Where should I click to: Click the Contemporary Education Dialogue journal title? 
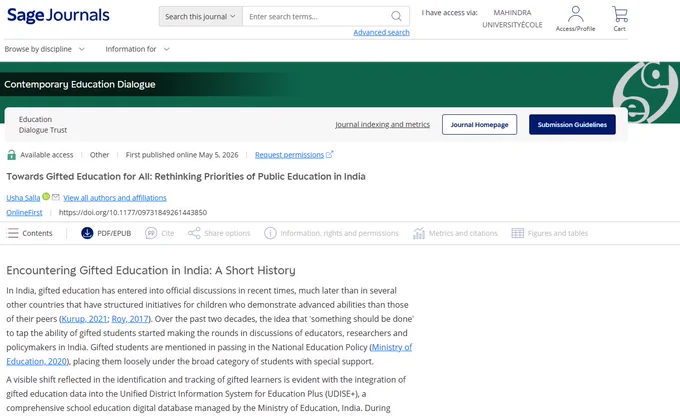(x=80, y=84)
